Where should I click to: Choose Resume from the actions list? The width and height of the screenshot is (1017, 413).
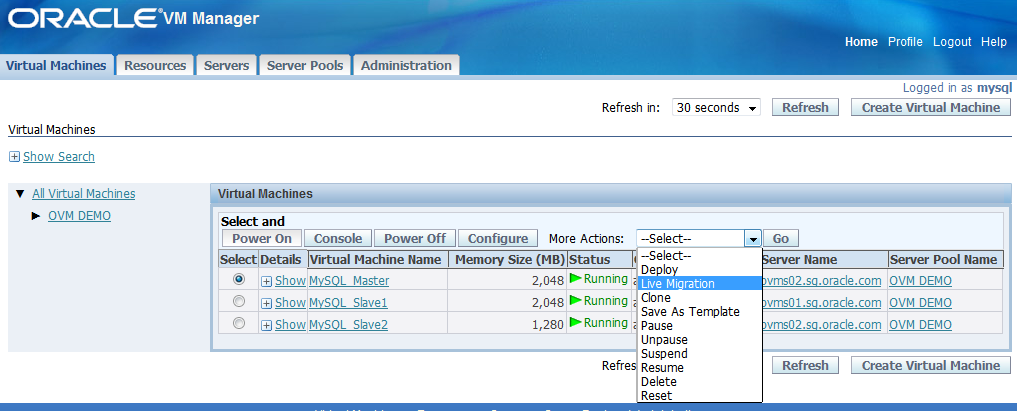coord(699,368)
